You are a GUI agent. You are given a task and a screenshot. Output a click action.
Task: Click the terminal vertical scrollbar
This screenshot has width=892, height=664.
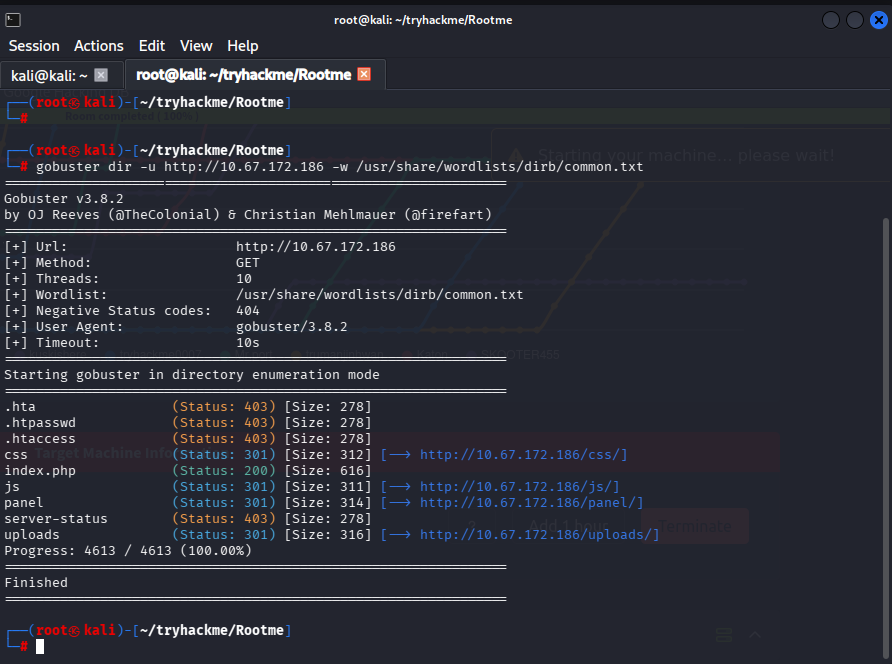[885, 438]
